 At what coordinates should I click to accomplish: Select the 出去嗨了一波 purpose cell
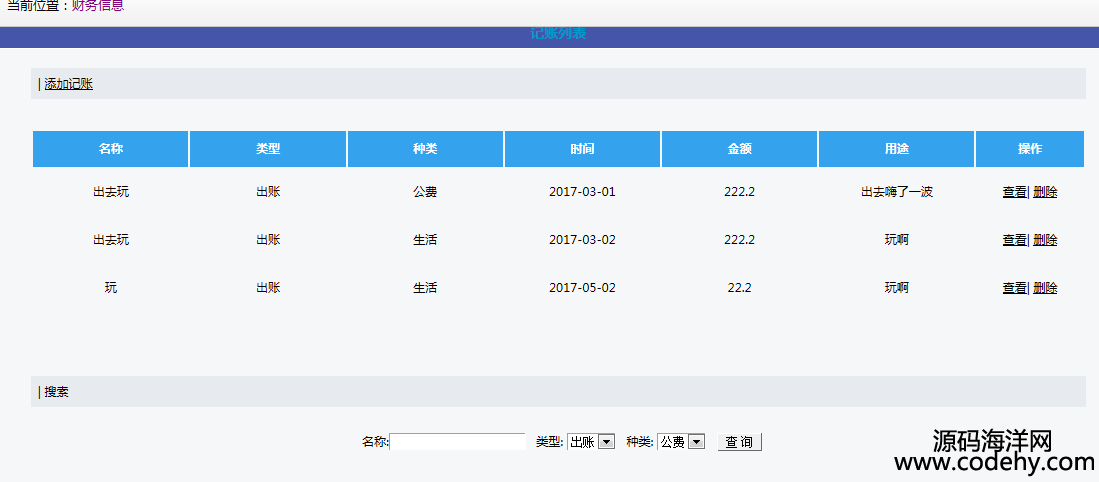click(x=896, y=192)
